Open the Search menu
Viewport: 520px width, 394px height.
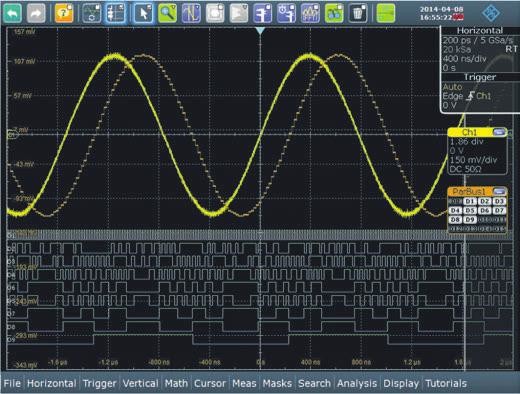pyautogui.click(x=314, y=383)
